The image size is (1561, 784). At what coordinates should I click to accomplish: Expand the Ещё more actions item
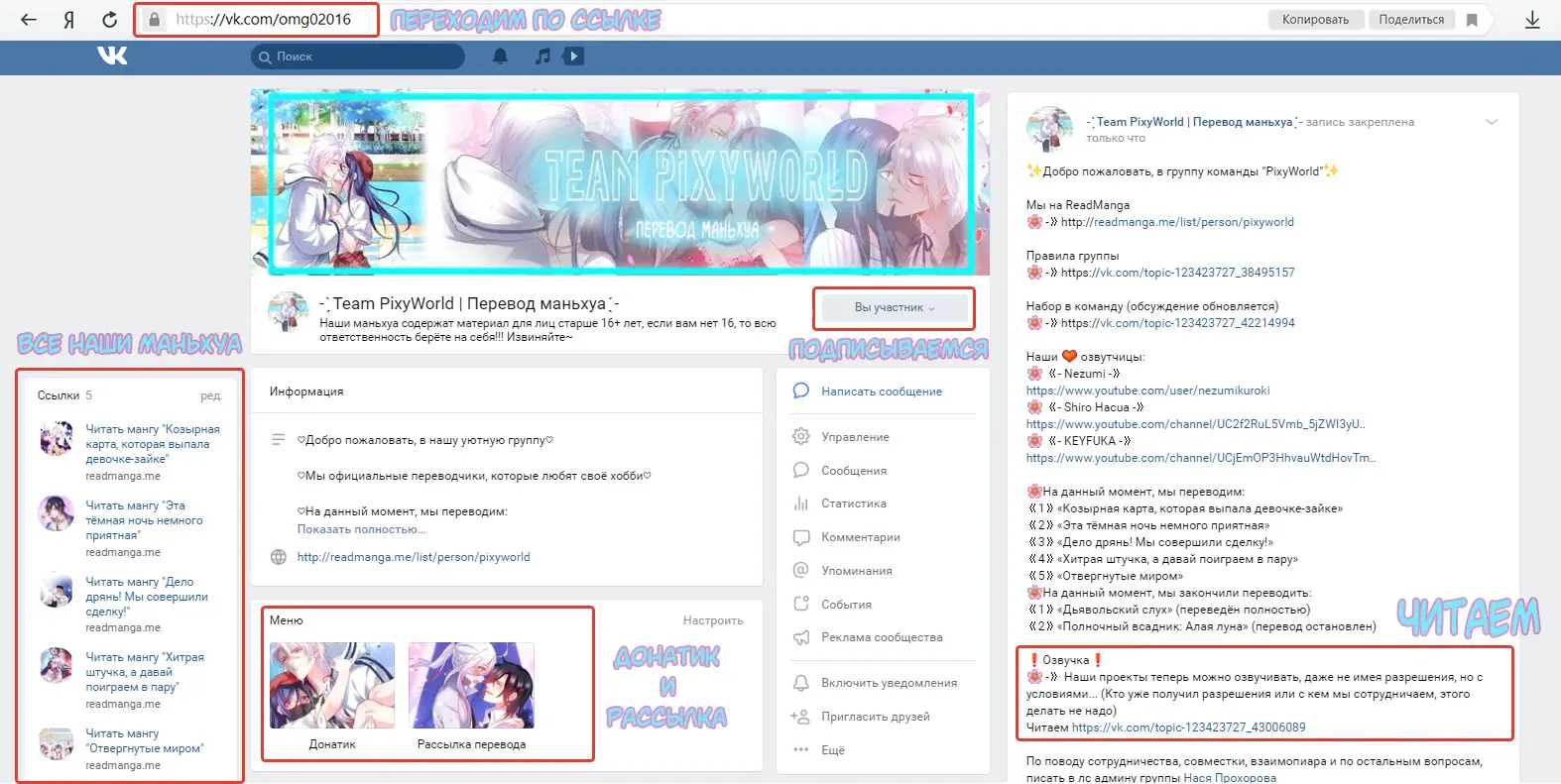click(x=832, y=750)
